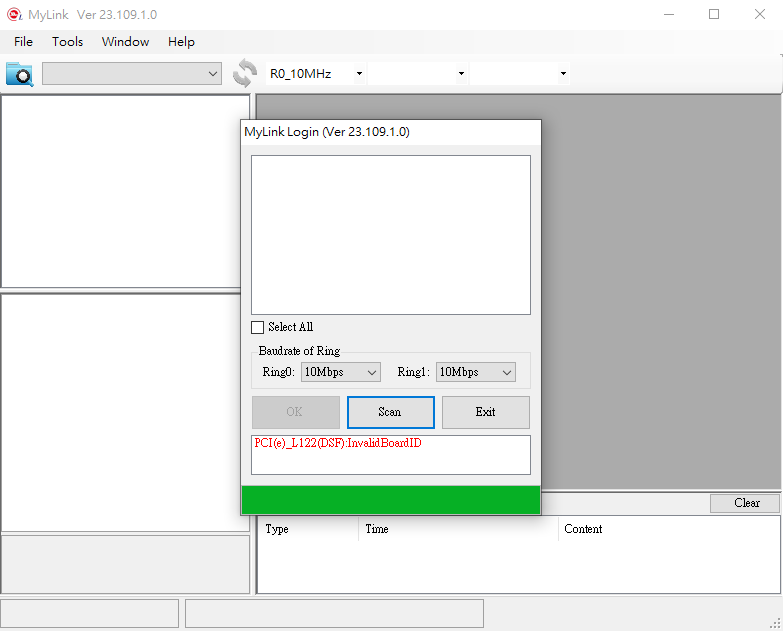Open the Tools menu
The width and height of the screenshot is (783, 631).
[67, 42]
